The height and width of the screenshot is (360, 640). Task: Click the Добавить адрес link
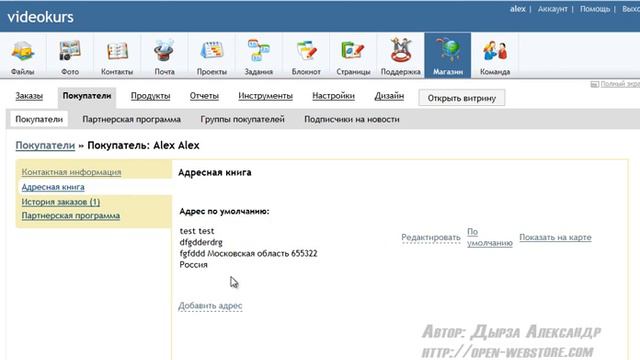pos(210,306)
